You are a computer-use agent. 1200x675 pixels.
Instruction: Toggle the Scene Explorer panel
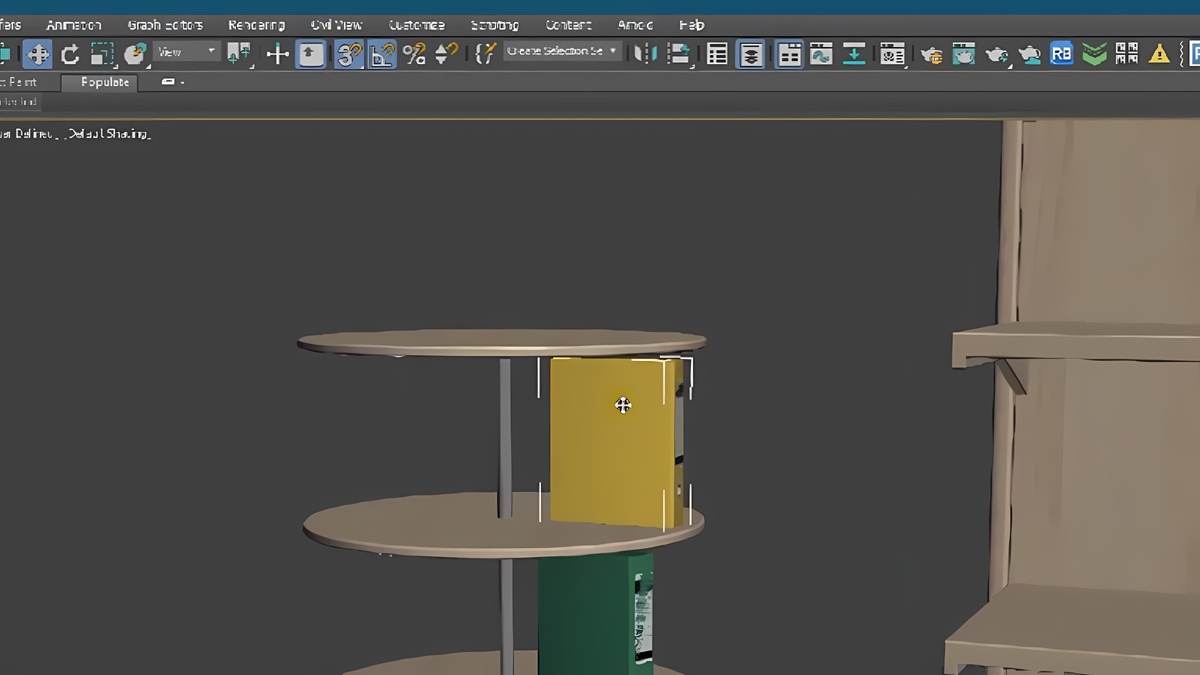(716, 54)
